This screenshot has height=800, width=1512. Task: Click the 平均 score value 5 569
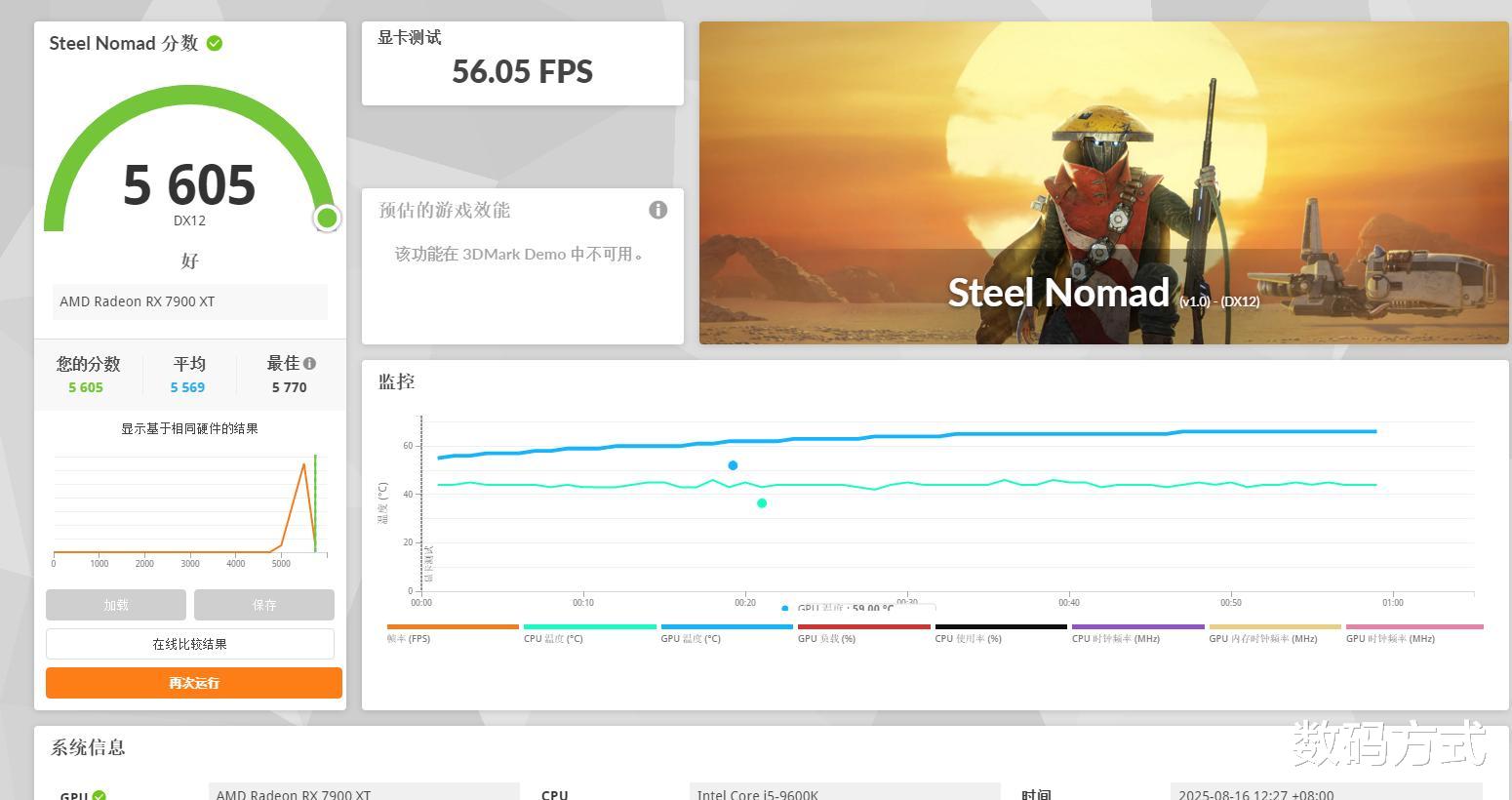coord(187,387)
